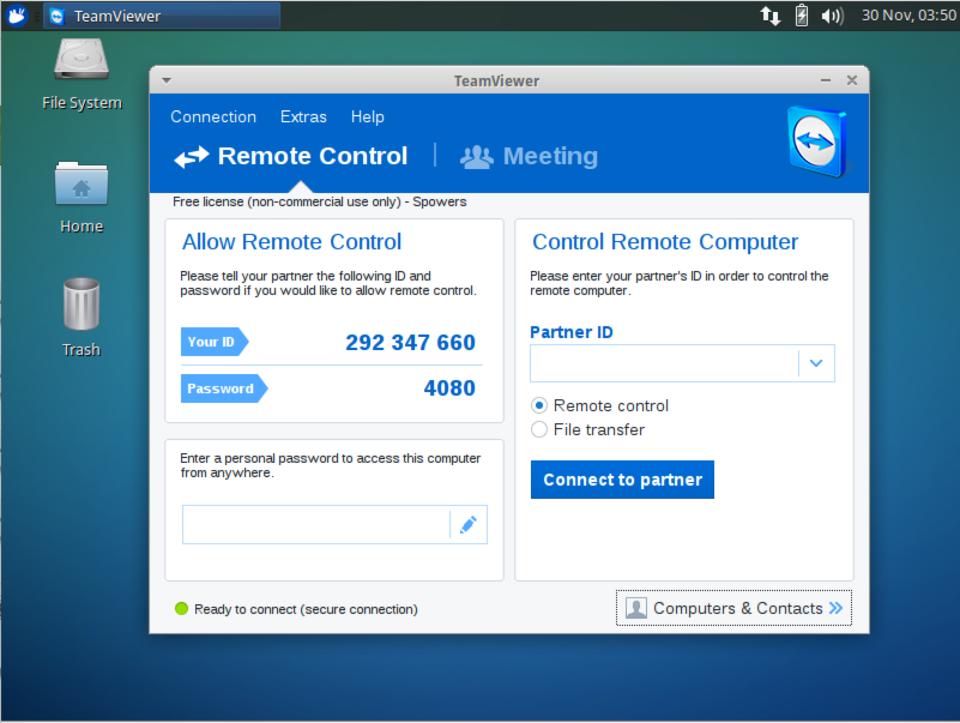Open the Home folder desktop icon
The height and width of the screenshot is (723, 960).
point(81,186)
